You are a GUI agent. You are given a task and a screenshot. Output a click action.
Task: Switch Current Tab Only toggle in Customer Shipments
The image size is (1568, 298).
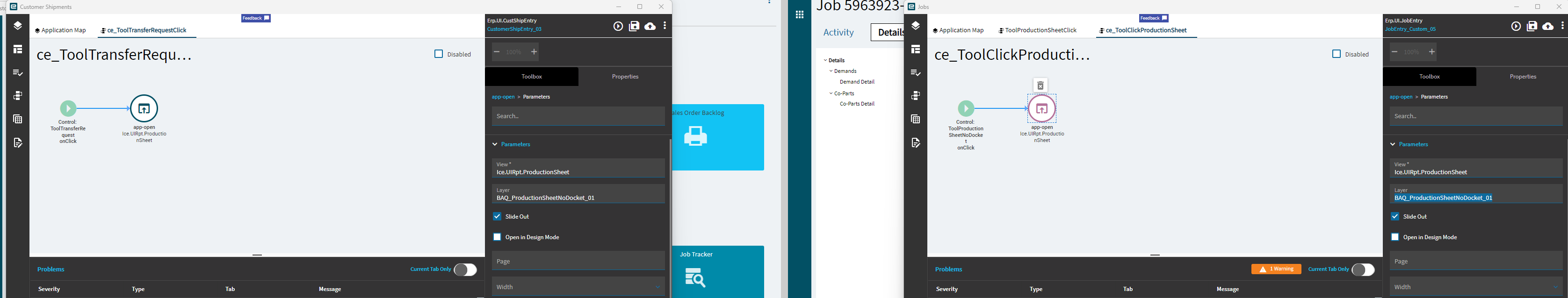pos(465,270)
